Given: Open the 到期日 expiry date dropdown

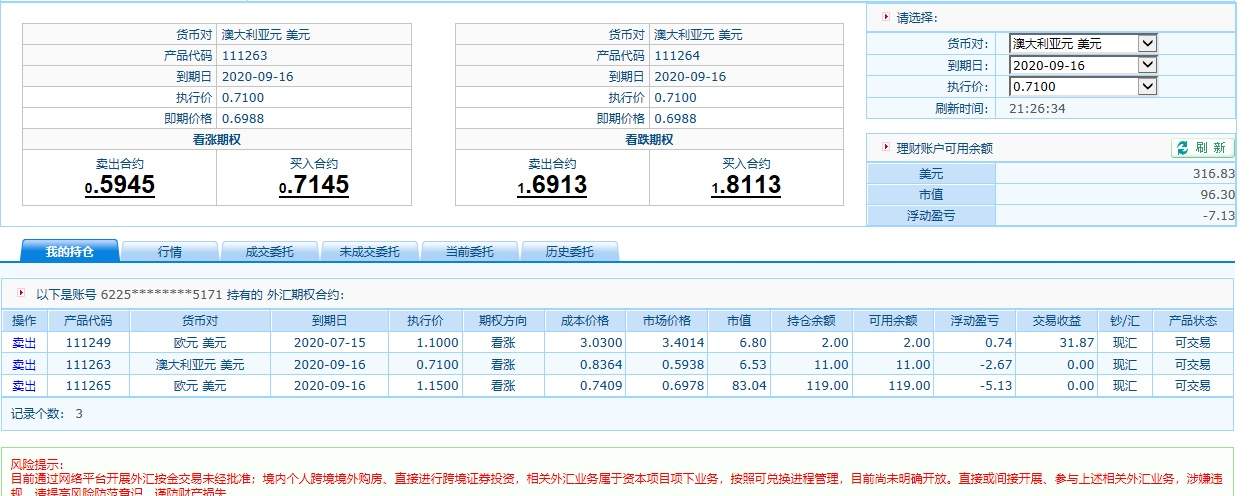Looking at the screenshot, I should click(x=1083, y=65).
